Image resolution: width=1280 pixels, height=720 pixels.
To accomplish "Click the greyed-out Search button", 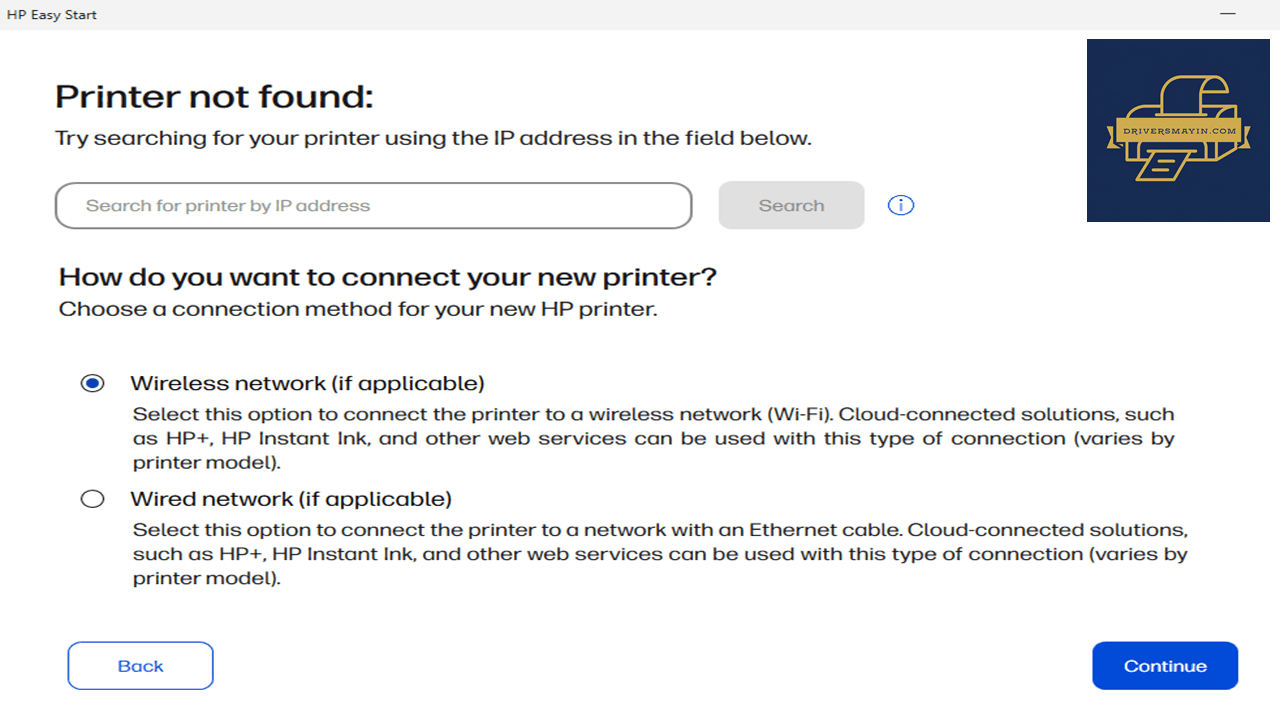I will tap(791, 205).
